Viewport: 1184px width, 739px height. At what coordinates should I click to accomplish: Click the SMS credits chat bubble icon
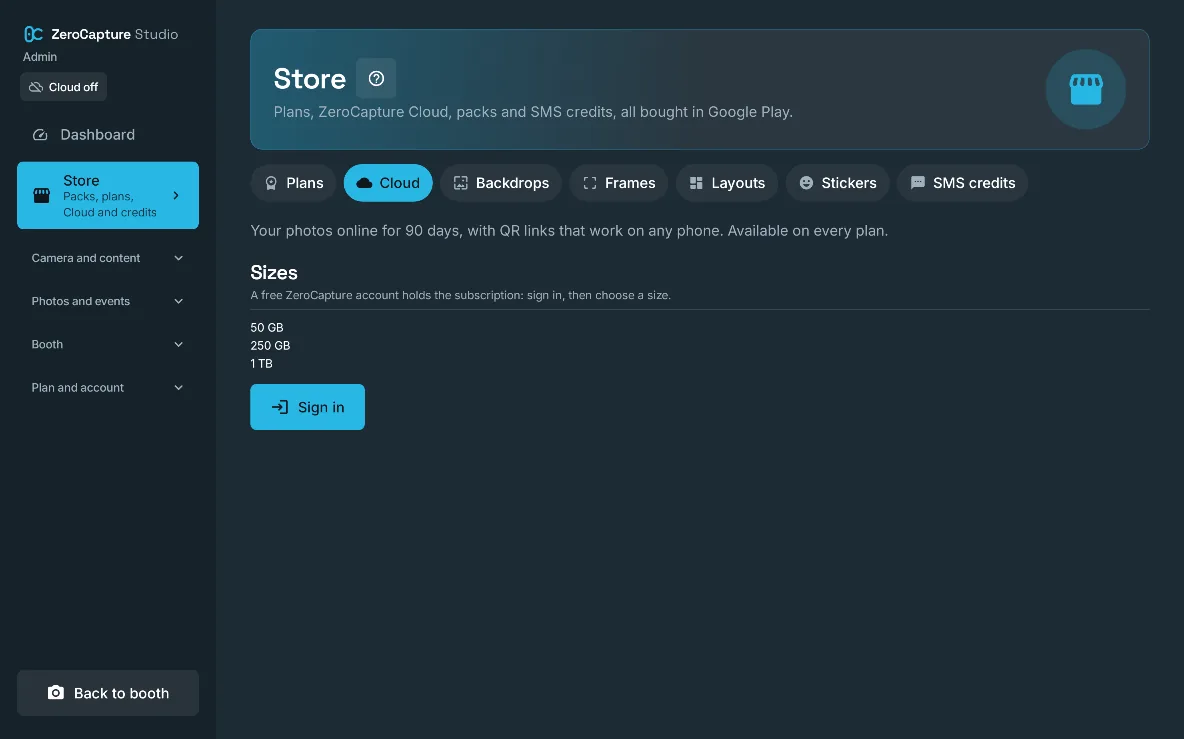(x=917, y=183)
